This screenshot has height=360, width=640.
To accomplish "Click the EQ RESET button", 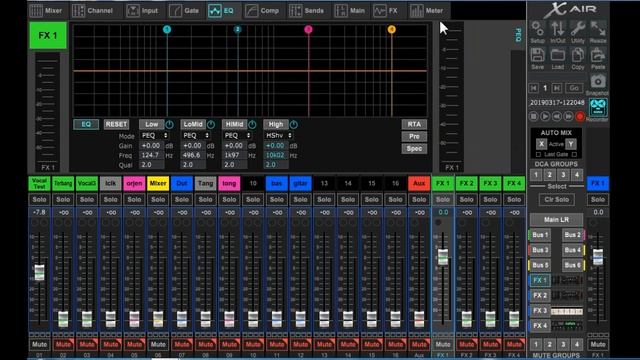I will coord(116,124).
